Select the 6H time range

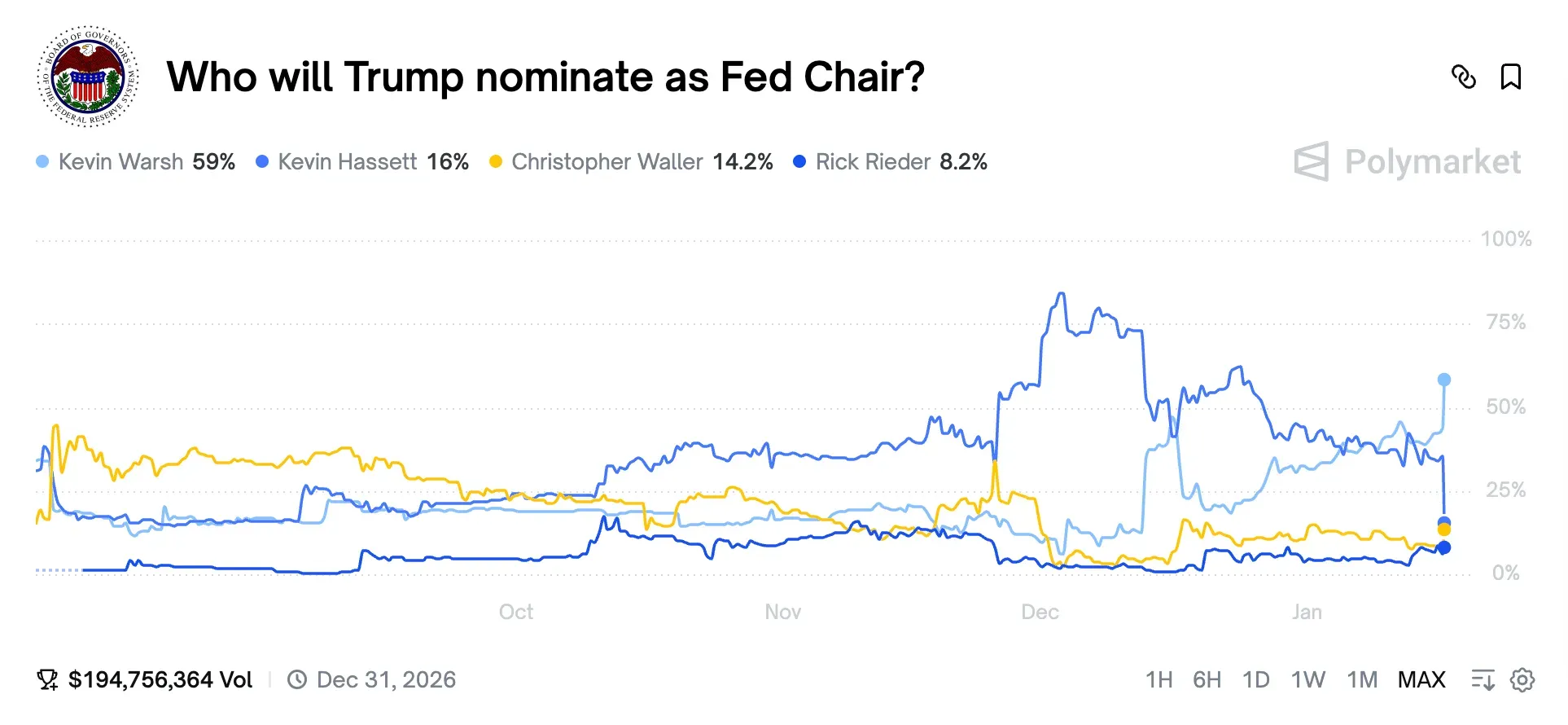point(1207,679)
